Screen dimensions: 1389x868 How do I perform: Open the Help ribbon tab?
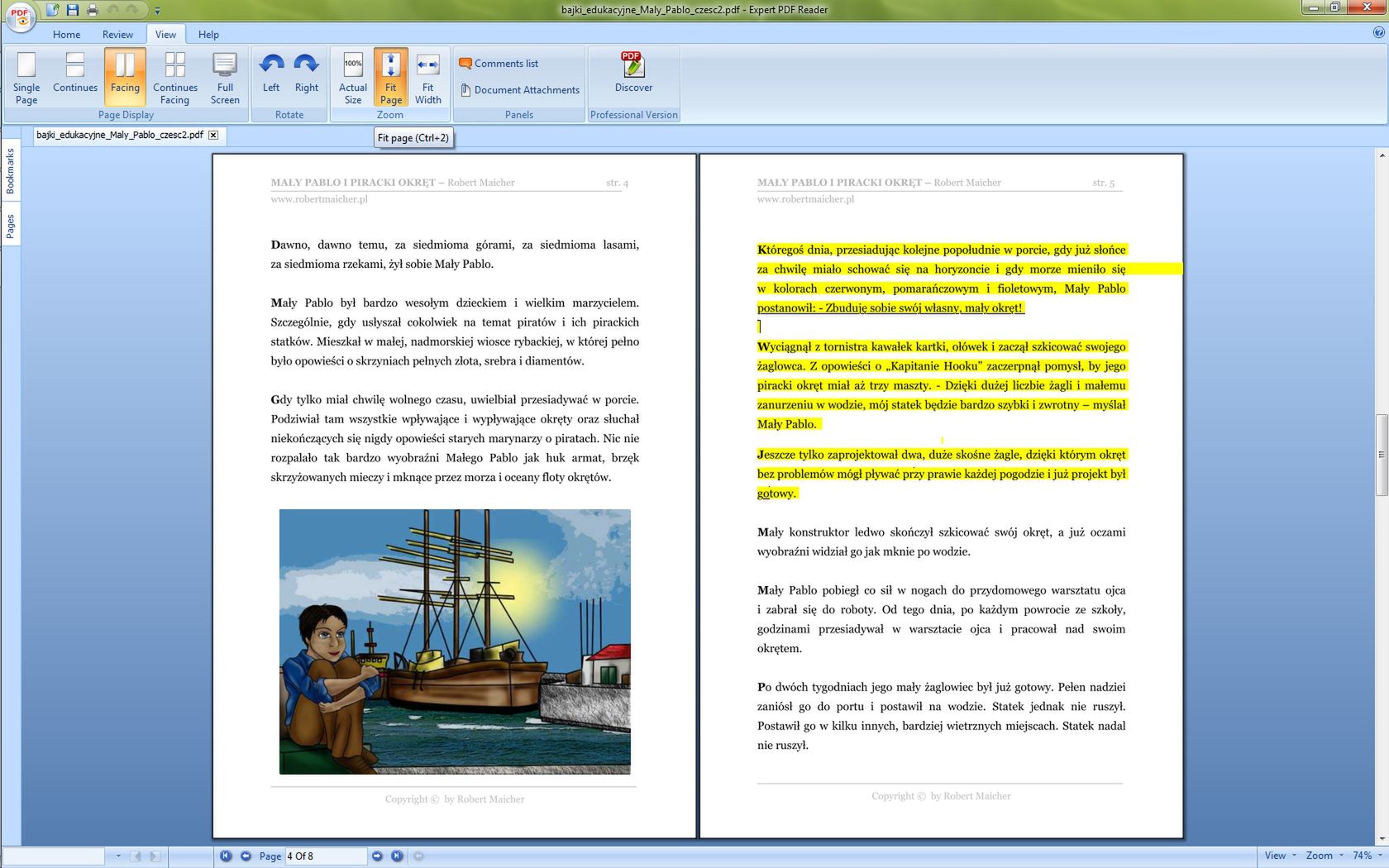click(208, 34)
